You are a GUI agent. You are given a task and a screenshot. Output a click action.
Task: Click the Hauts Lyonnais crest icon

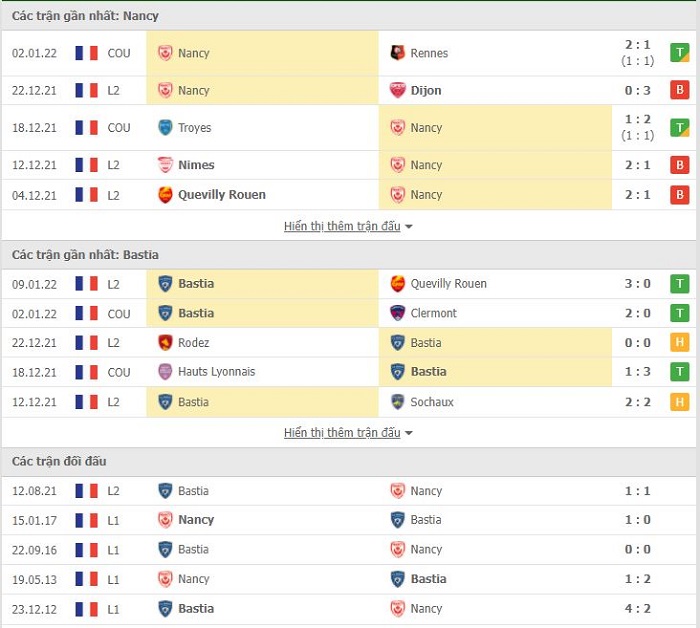click(165, 372)
